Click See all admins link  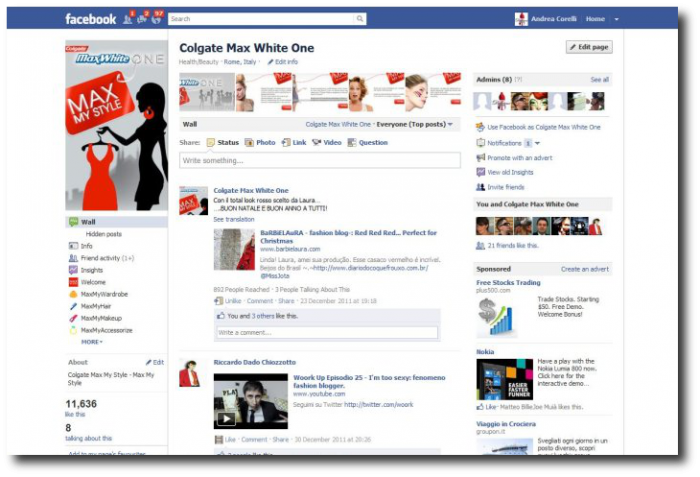click(600, 80)
